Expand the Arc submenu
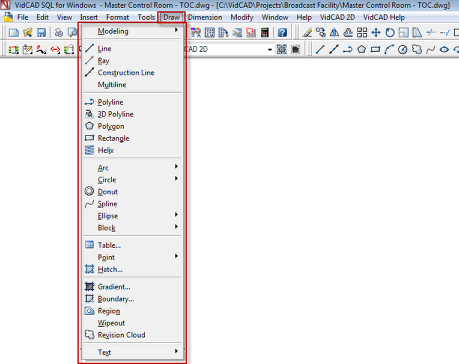 click(133, 168)
